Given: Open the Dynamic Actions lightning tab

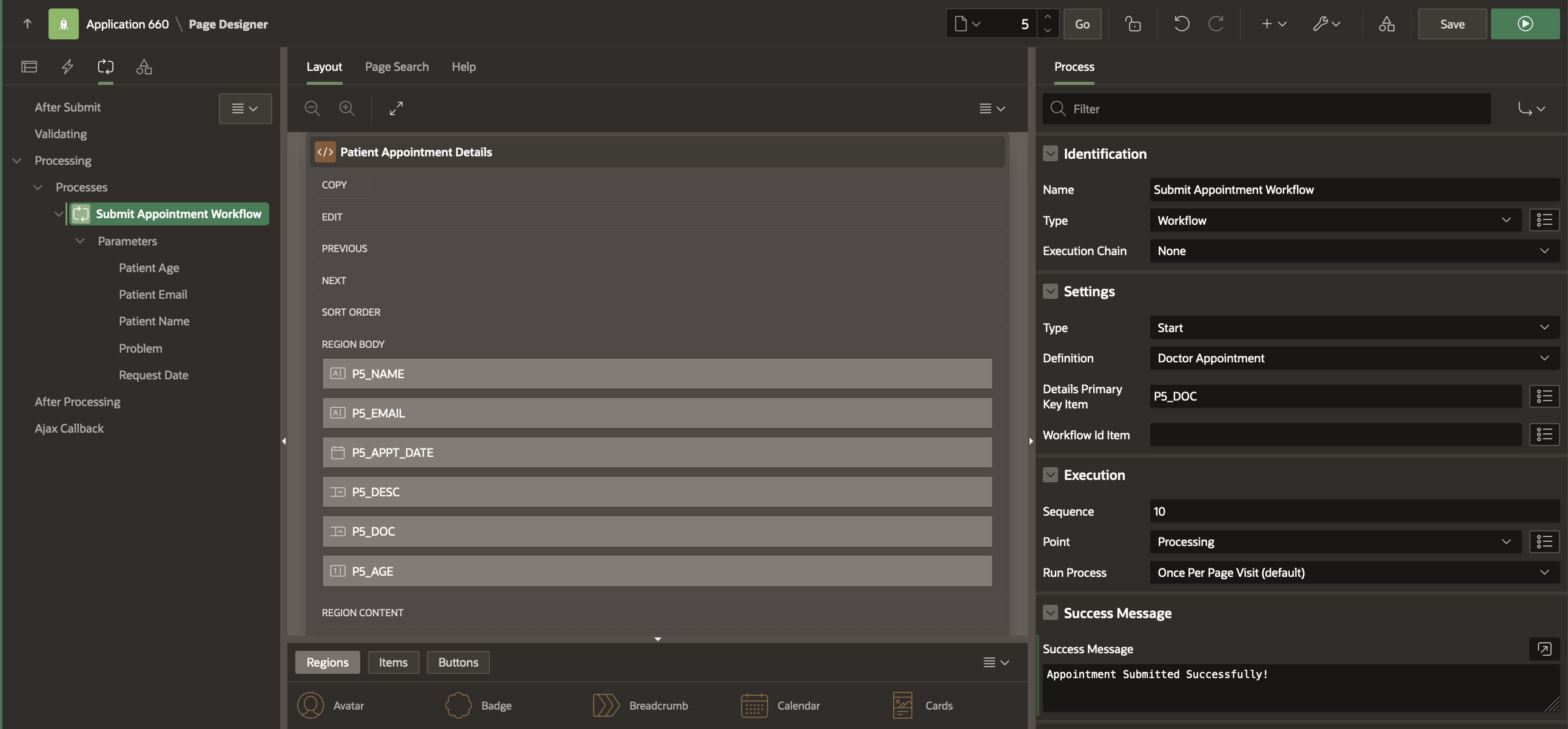Looking at the screenshot, I should (67, 66).
